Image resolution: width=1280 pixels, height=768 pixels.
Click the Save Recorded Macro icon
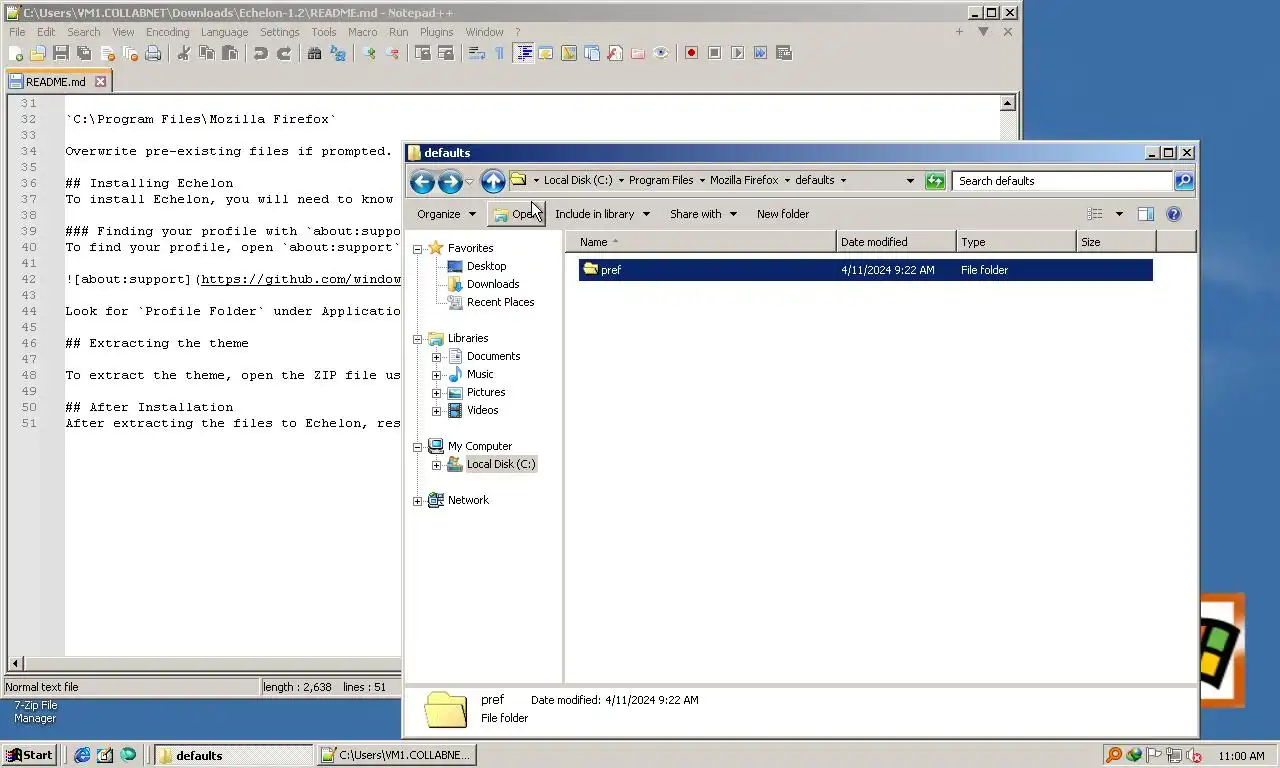(x=784, y=53)
